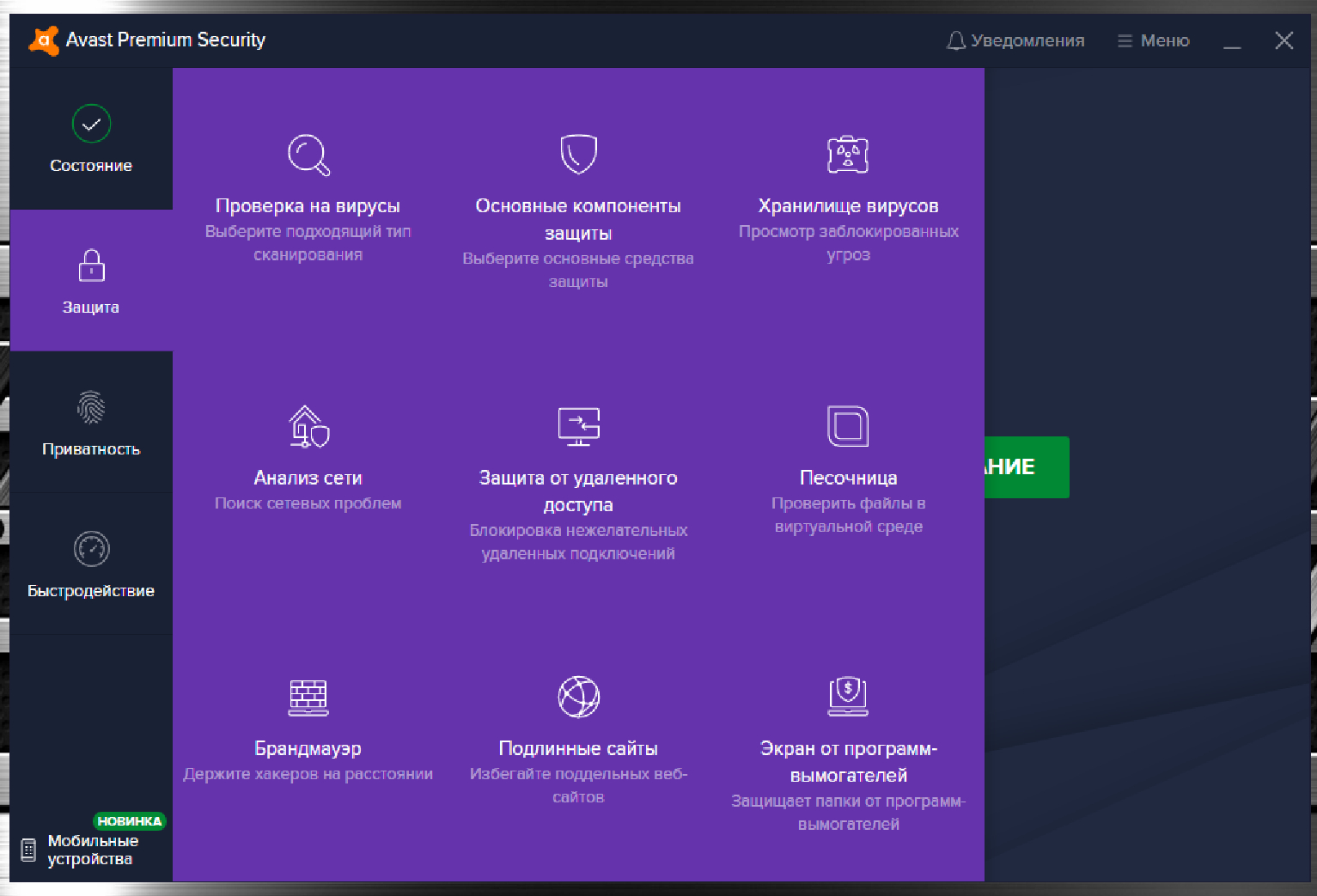The height and width of the screenshot is (896, 1317).
Task: Click the НОВИНКА badge
Action: pos(130,821)
